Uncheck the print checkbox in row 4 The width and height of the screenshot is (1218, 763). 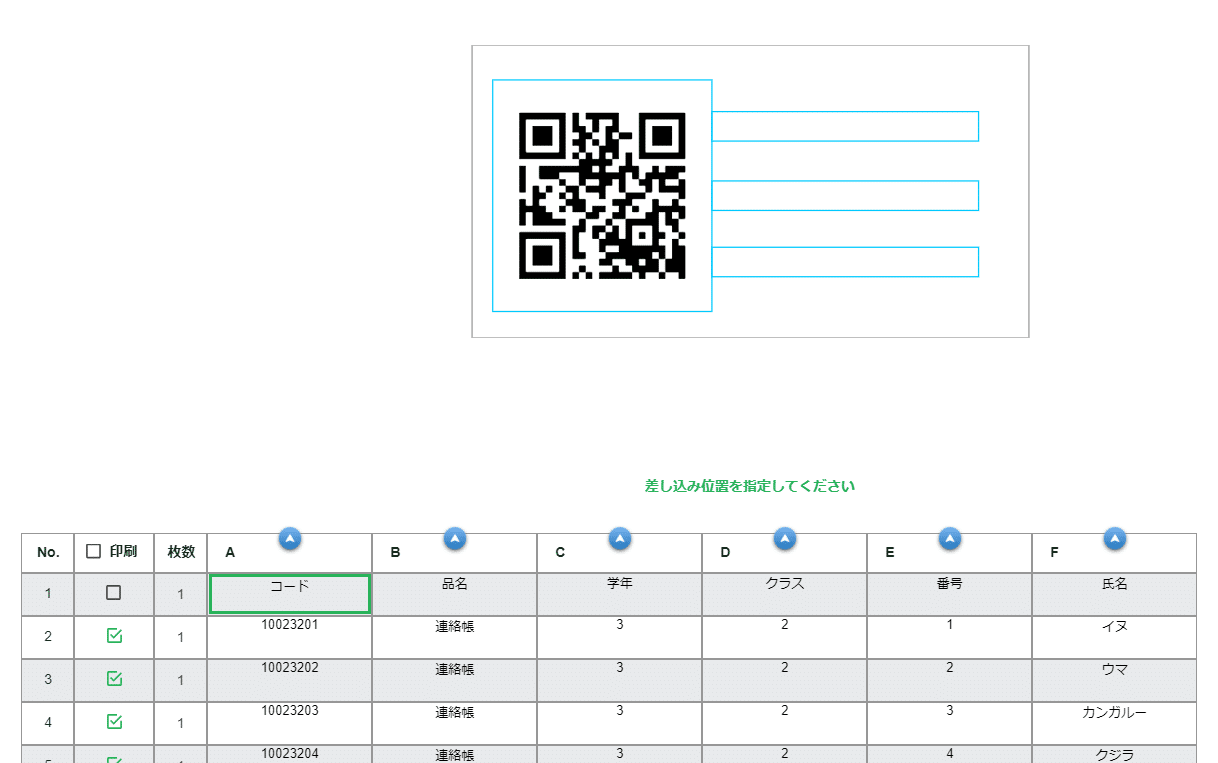114,722
